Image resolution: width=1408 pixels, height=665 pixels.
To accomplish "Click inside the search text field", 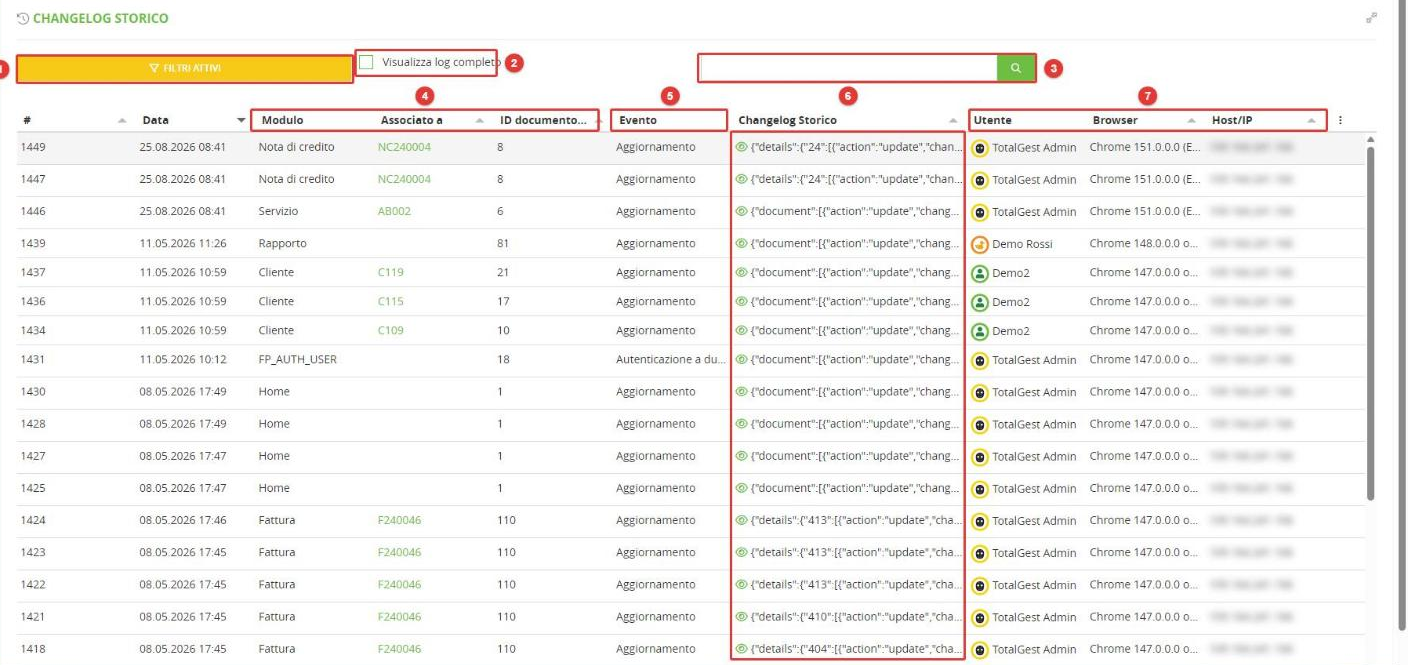I will (x=848, y=68).
